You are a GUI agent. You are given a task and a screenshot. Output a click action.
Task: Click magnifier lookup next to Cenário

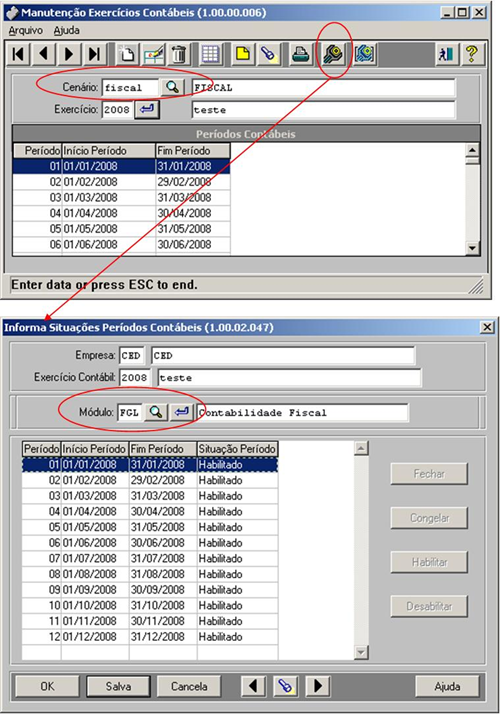point(172,87)
